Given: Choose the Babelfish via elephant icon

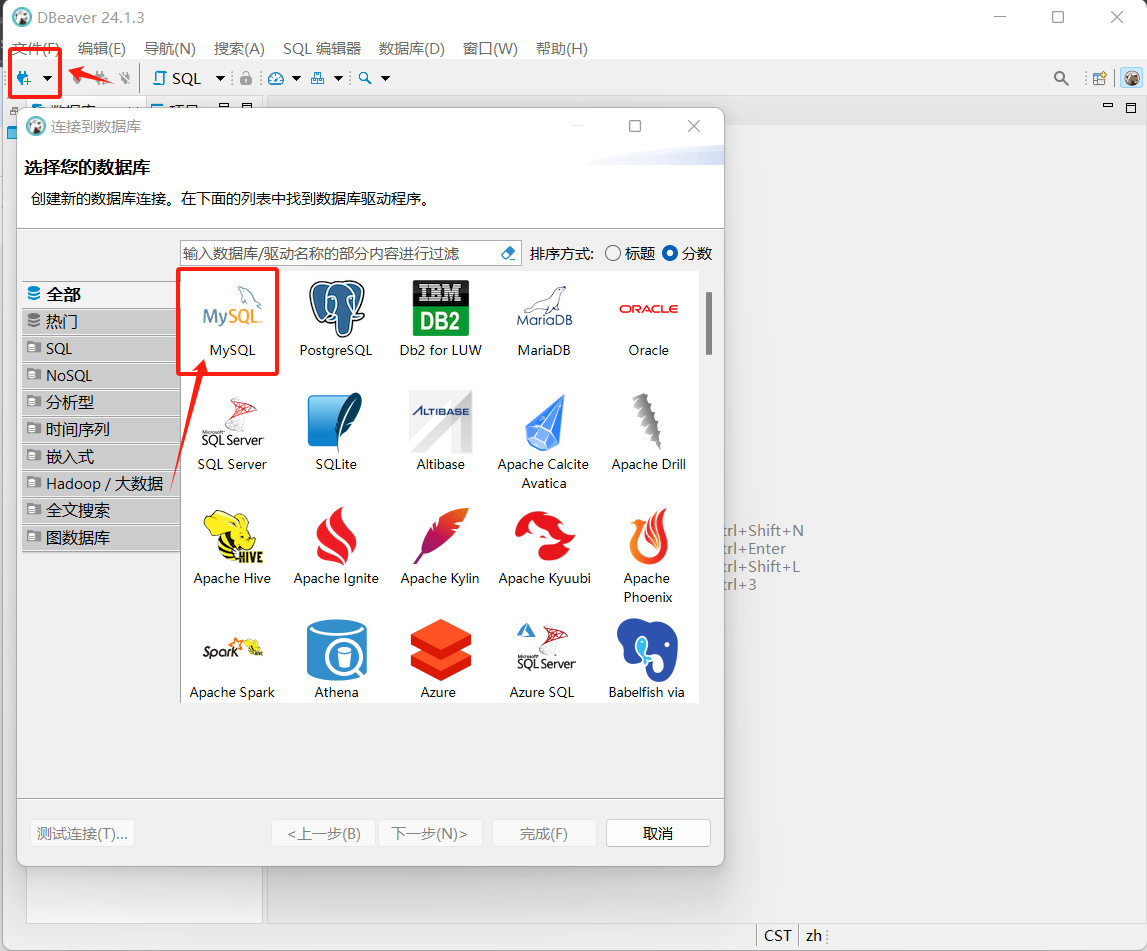Looking at the screenshot, I should click(x=648, y=649).
